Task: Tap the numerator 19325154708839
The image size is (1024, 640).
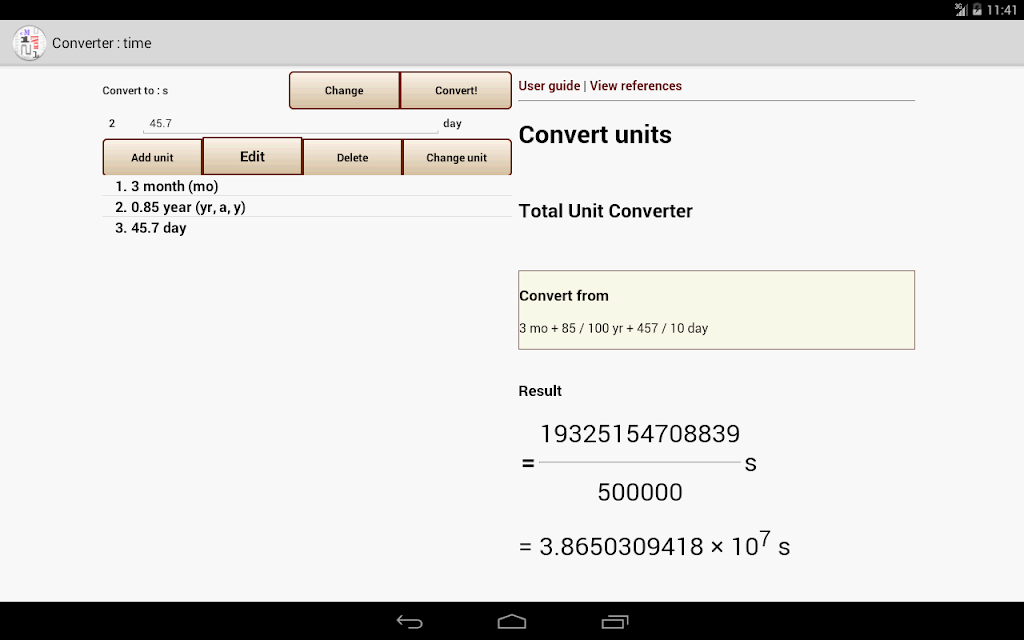Action: pyautogui.click(x=640, y=434)
